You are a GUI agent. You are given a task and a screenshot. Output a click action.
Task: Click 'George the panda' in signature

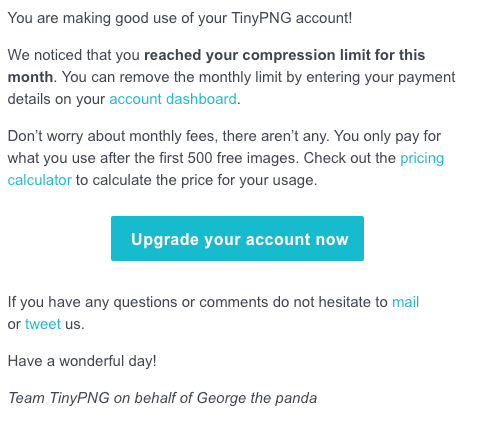[257, 398]
